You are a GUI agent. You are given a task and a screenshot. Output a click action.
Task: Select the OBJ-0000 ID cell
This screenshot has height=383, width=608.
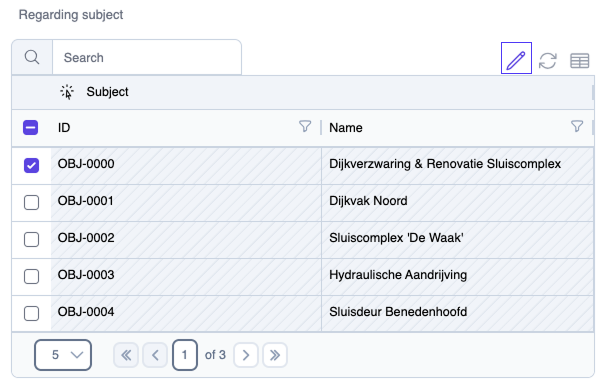point(186,165)
